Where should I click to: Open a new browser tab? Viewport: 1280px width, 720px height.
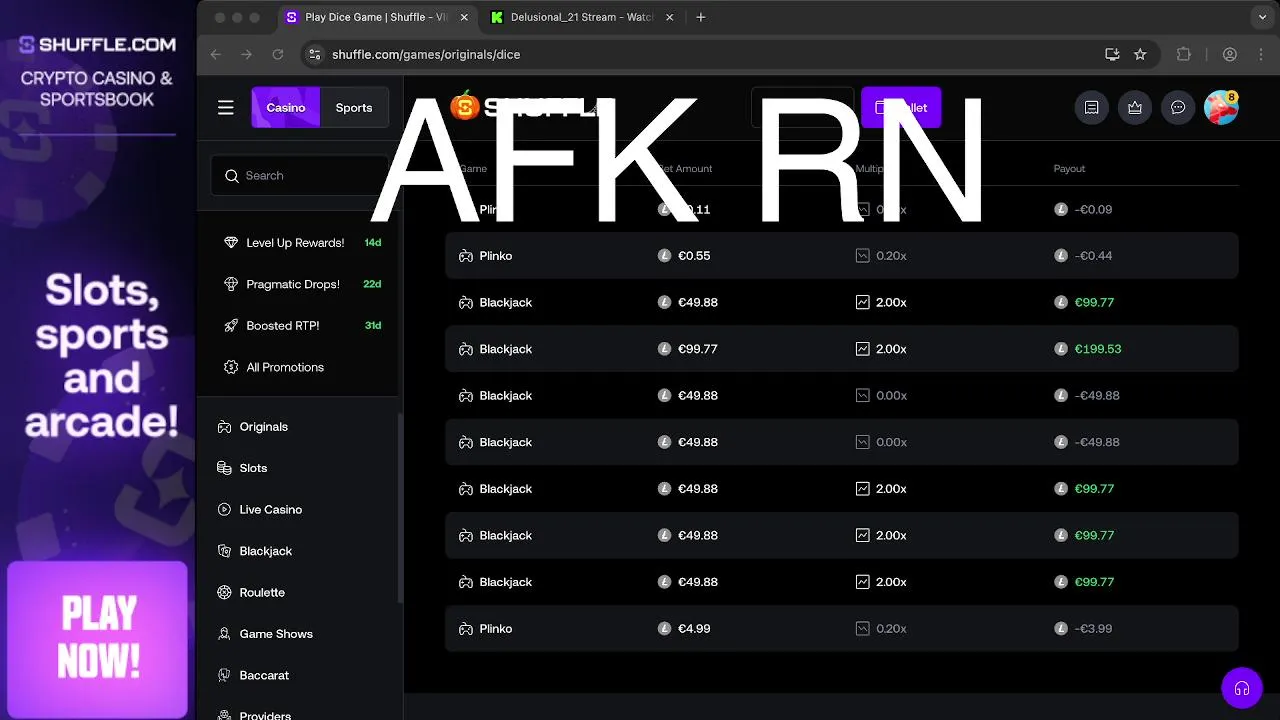701,17
